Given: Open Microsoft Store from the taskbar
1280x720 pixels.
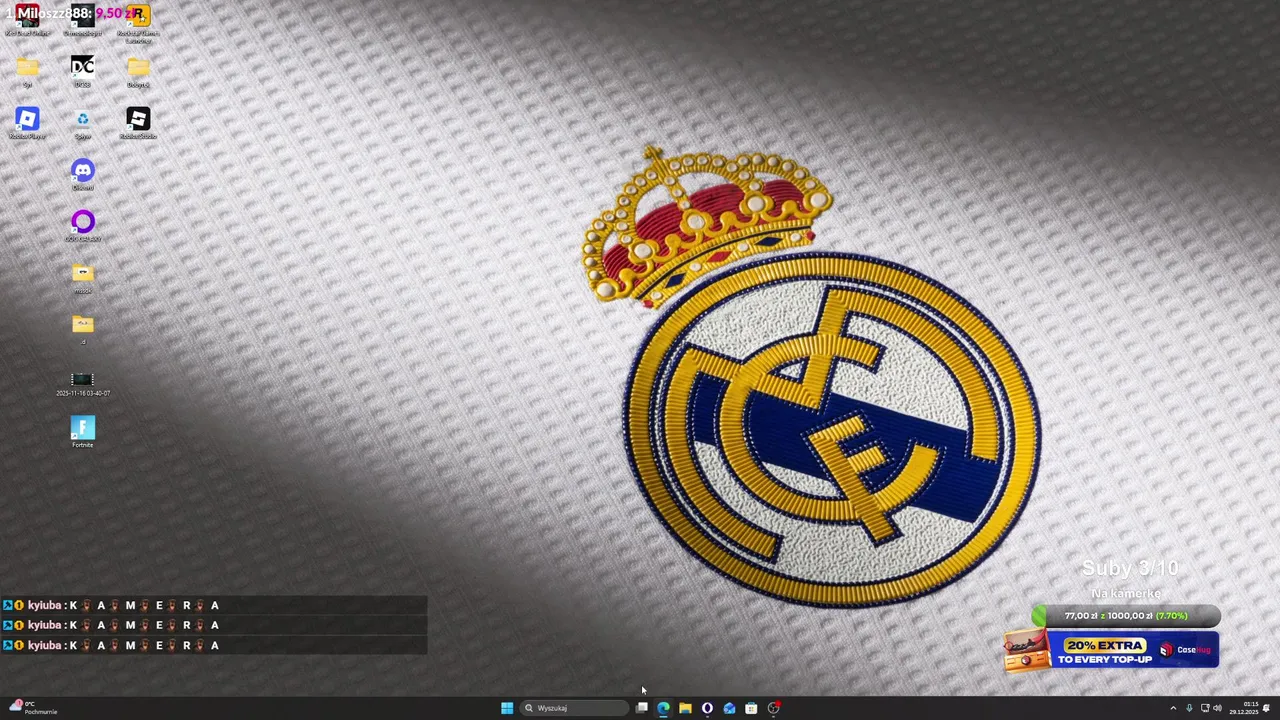Looking at the screenshot, I should 751,708.
